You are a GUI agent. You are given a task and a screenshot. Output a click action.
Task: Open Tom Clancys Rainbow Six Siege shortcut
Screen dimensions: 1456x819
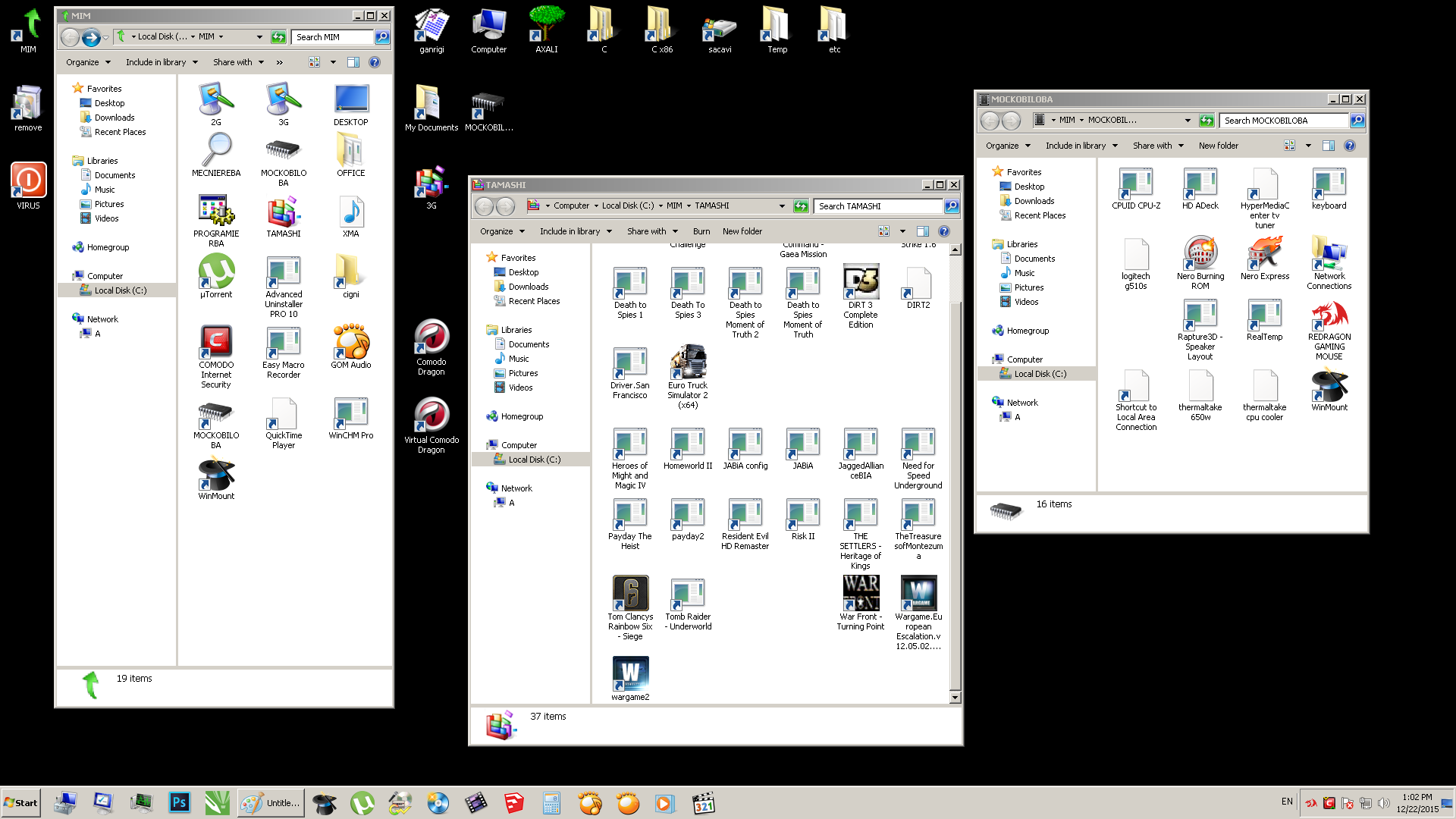click(630, 594)
